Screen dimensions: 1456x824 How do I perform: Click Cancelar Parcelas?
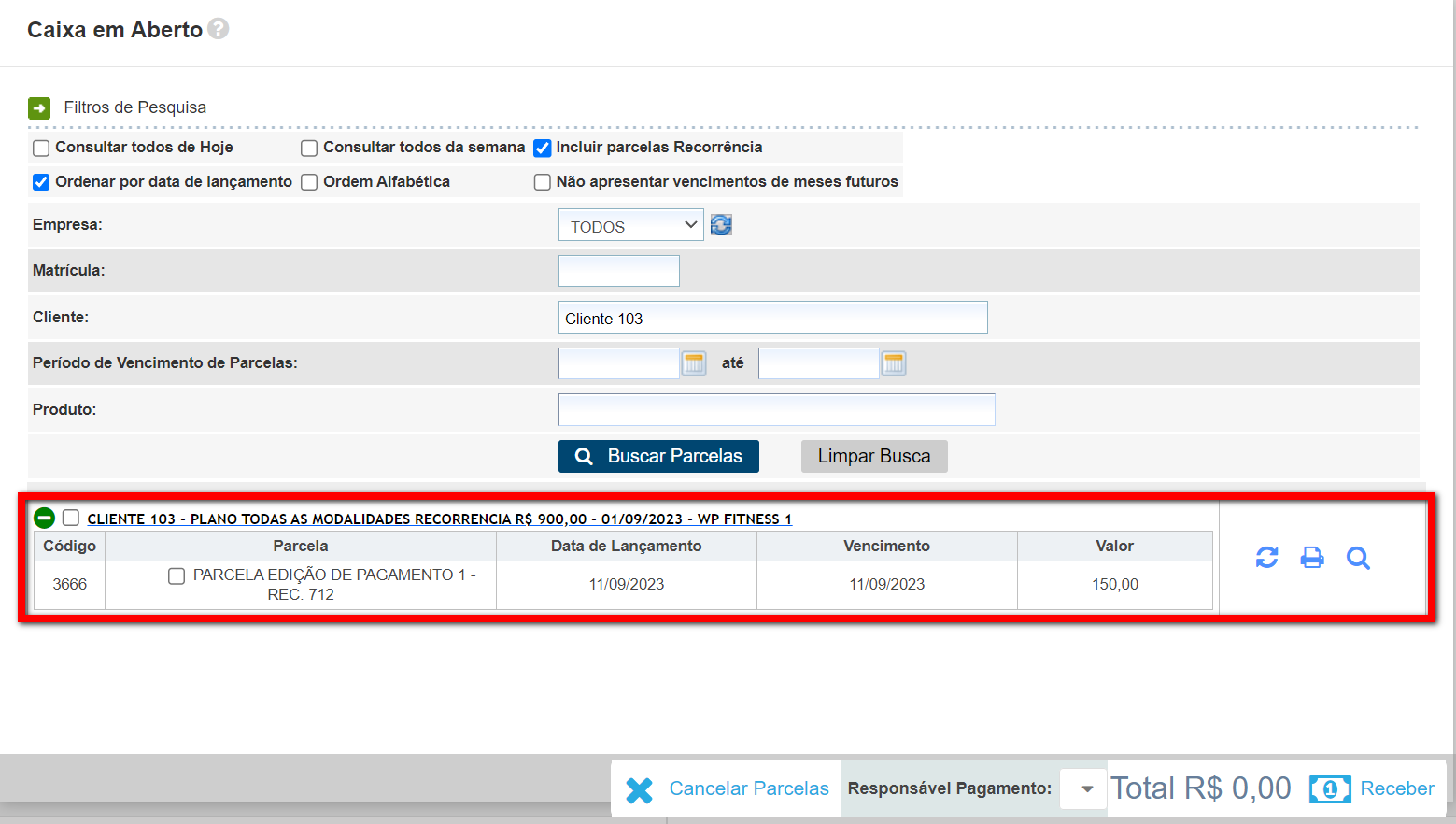(x=728, y=788)
